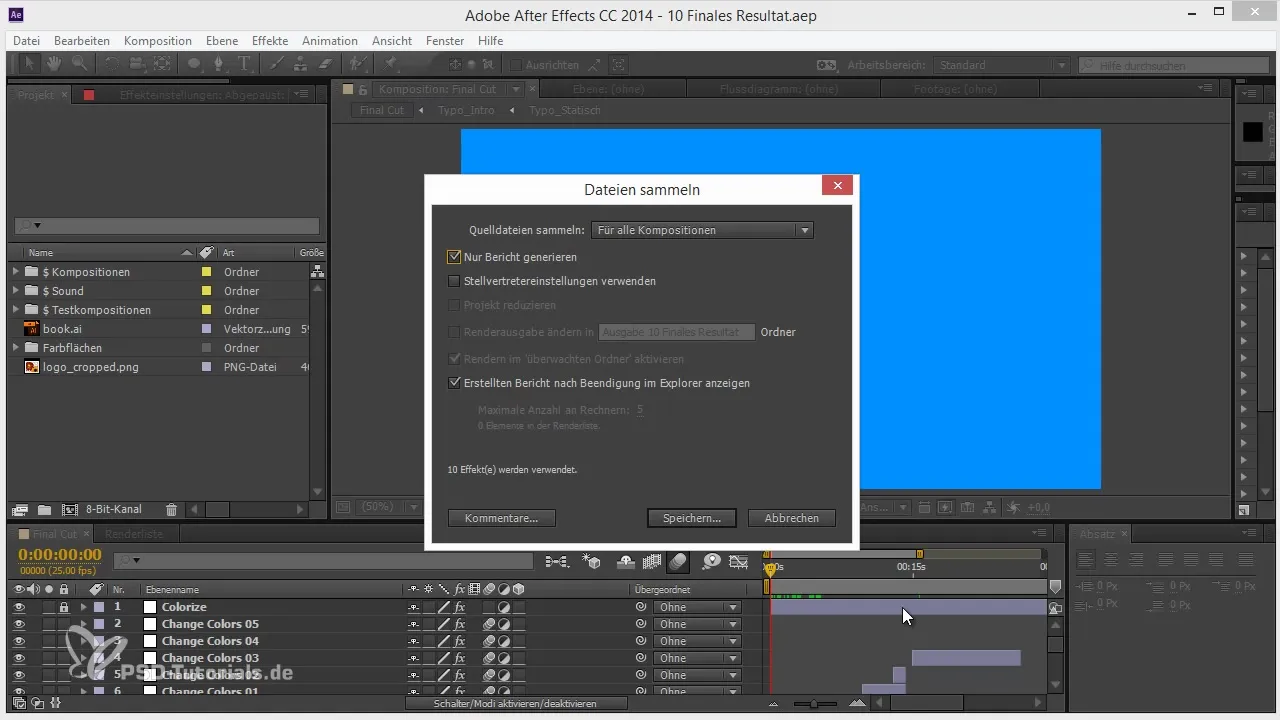Open Arbeitsbereich Standard dropdown
Image resolution: width=1280 pixels, height=720 pixels.
(x=1003, y=65)
